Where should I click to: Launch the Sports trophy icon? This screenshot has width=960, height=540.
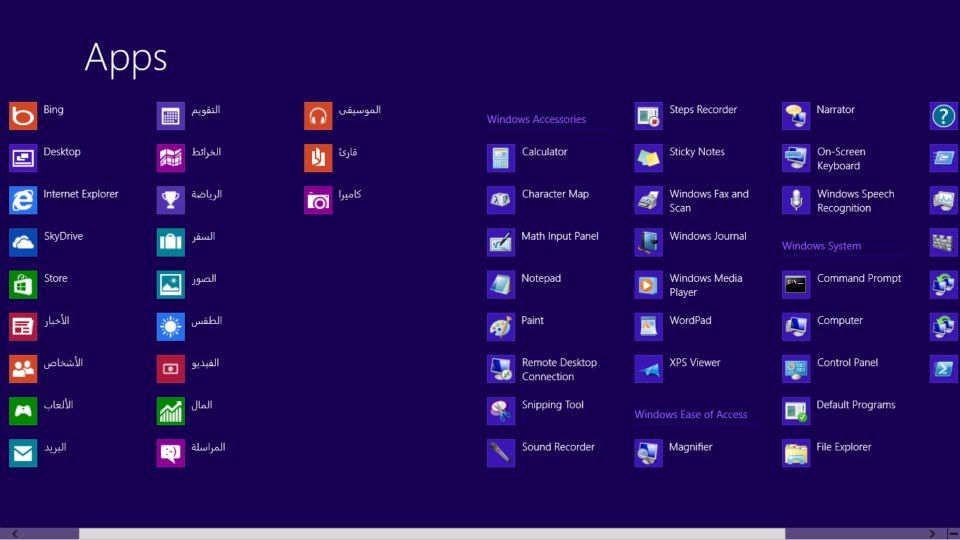click(170, 200)
